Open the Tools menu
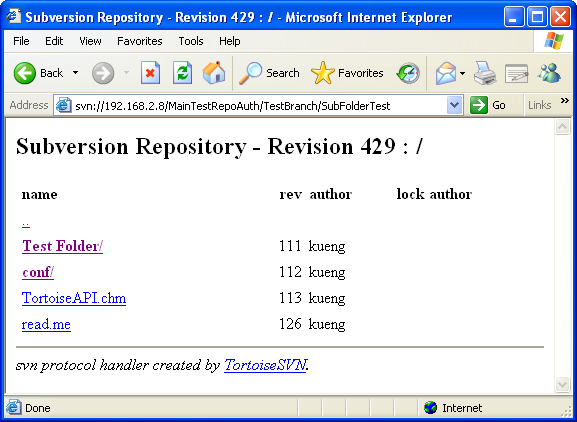 (191, 41)
